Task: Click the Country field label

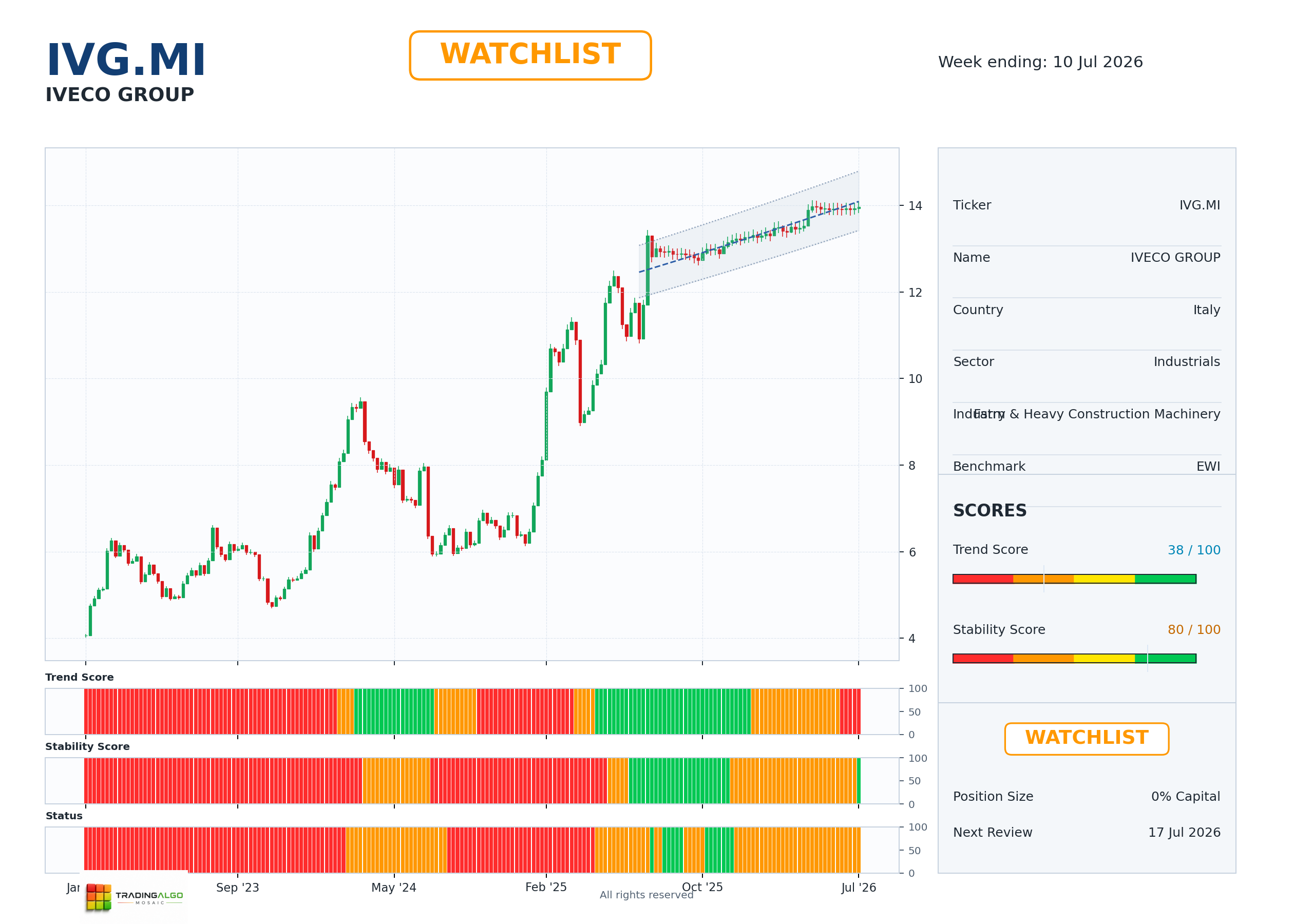Action: pos(978,310)
